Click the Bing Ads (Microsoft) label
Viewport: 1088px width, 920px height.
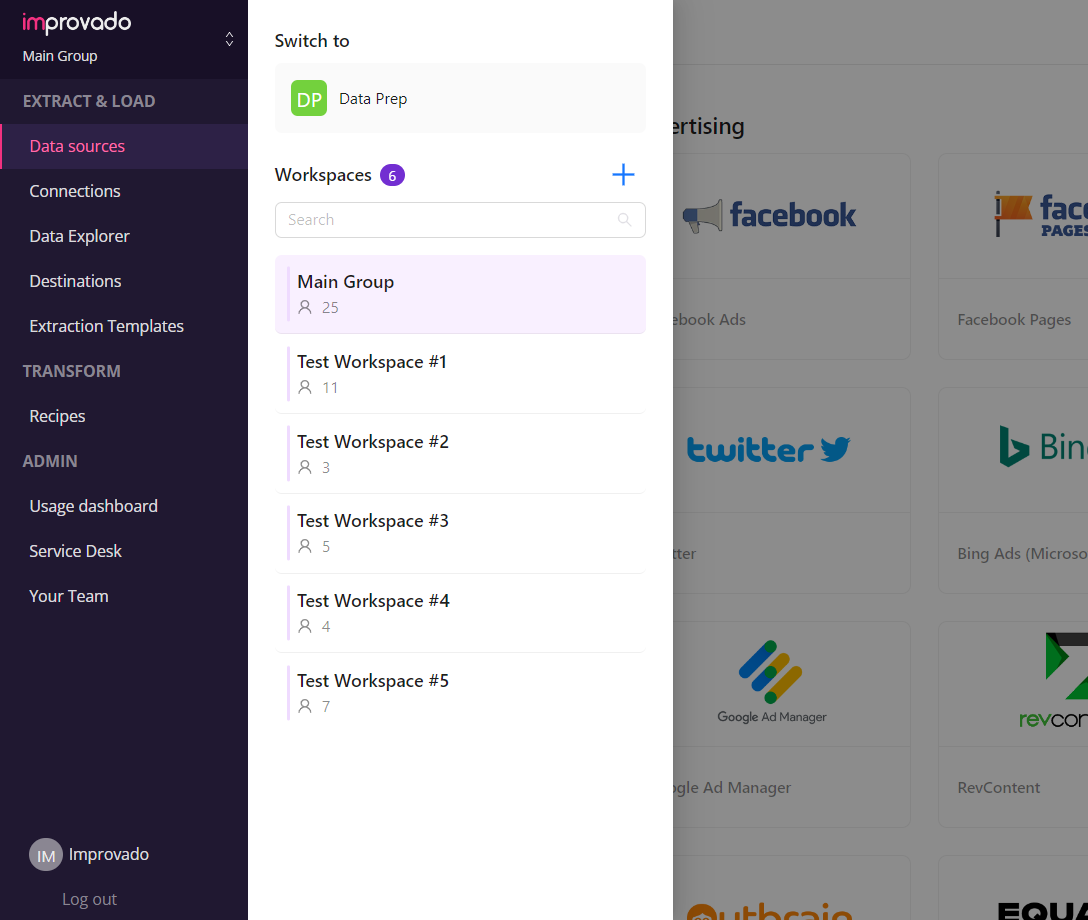(1022, 554)
